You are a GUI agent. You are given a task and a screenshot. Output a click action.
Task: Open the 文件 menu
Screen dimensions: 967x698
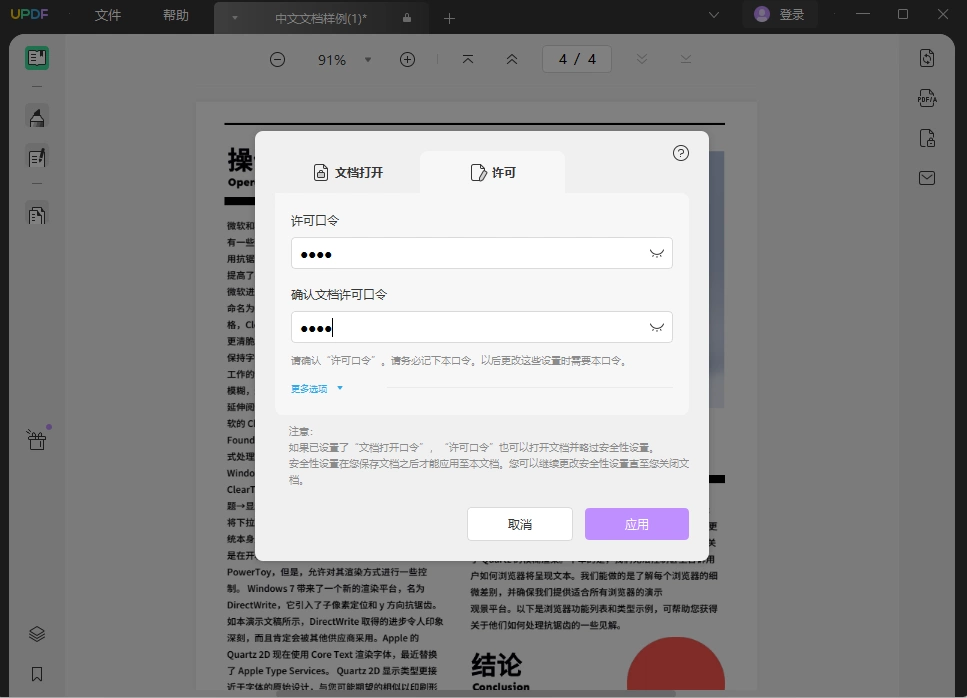(x=108, y=15)
